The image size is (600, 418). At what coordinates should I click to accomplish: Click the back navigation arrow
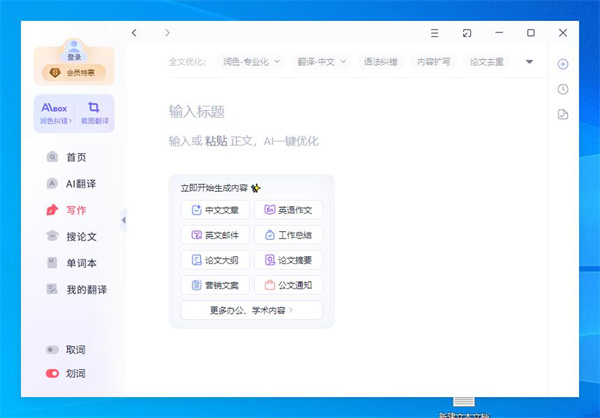point(135,33)
